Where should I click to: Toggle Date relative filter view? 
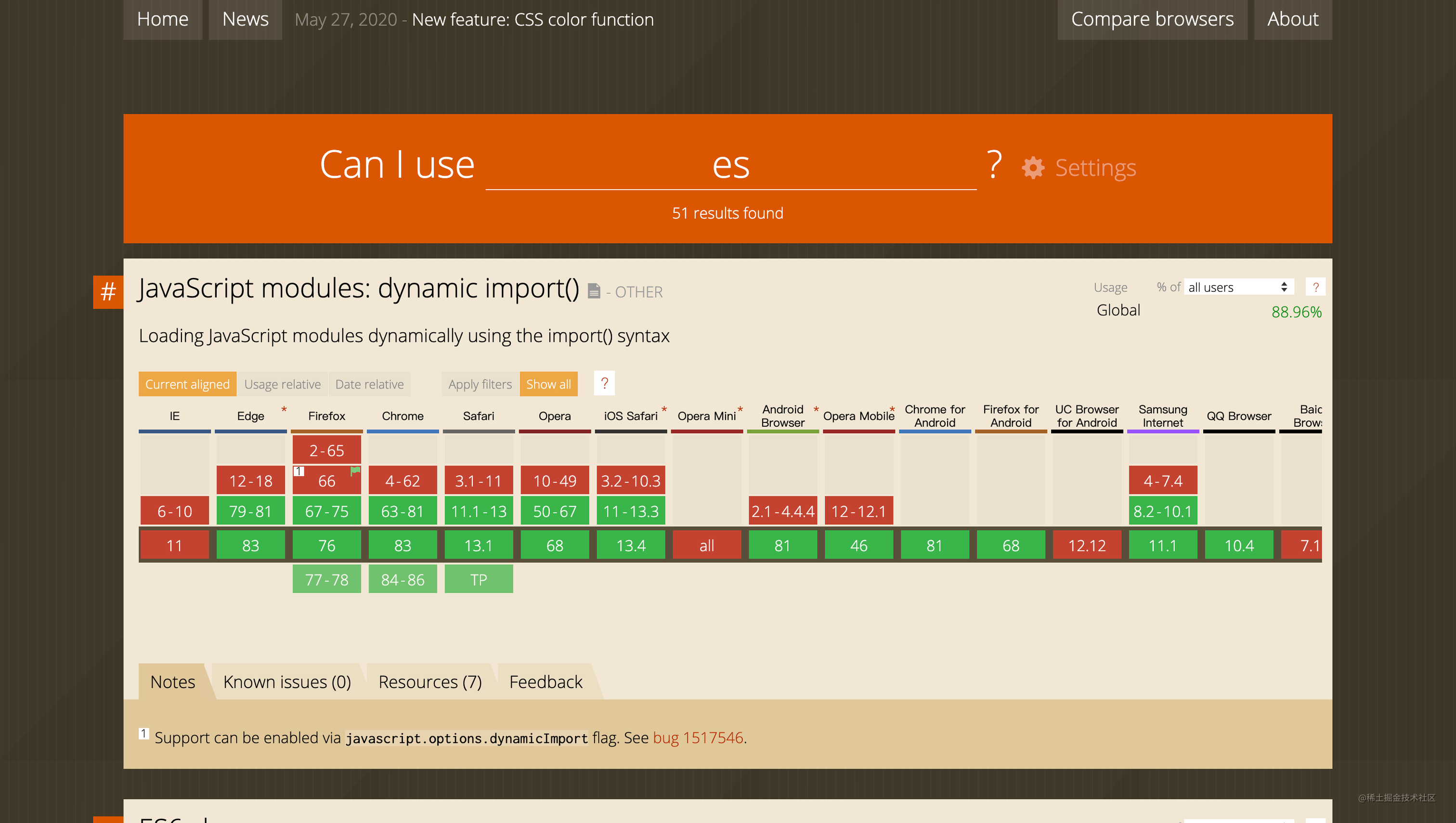(x=369, y=383)
